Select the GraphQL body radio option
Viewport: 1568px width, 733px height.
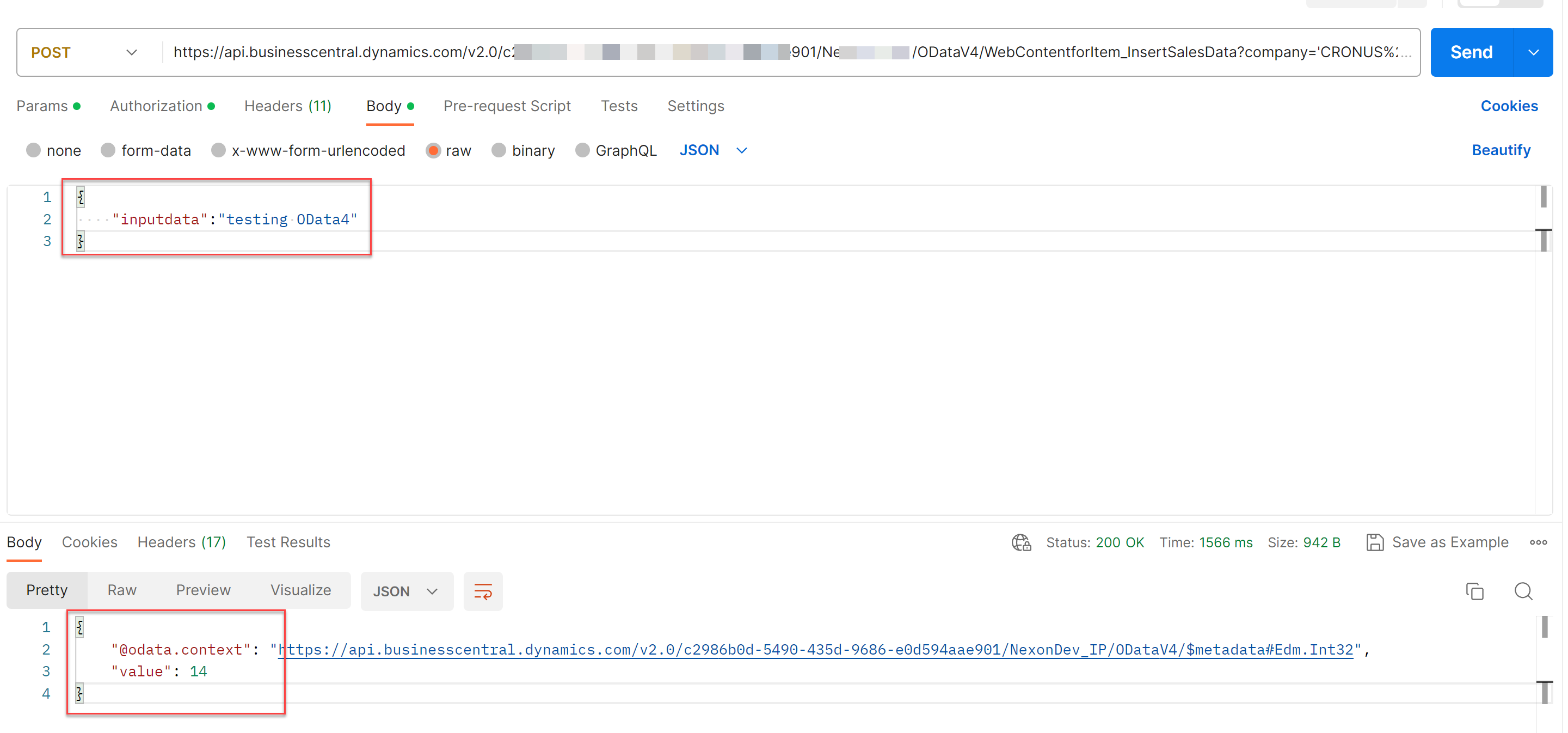pyautogui.click(x=582, y=150)
